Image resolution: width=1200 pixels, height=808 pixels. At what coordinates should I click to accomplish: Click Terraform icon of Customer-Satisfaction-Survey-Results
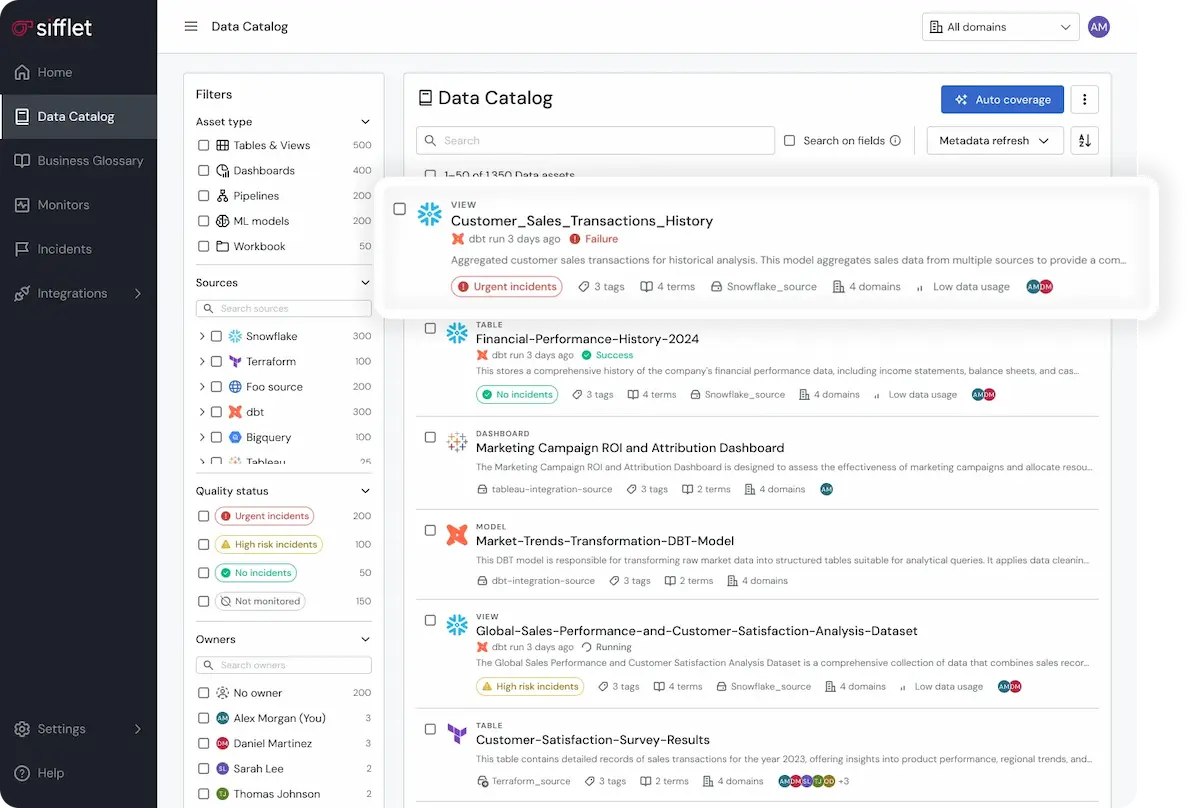point(457,733)
